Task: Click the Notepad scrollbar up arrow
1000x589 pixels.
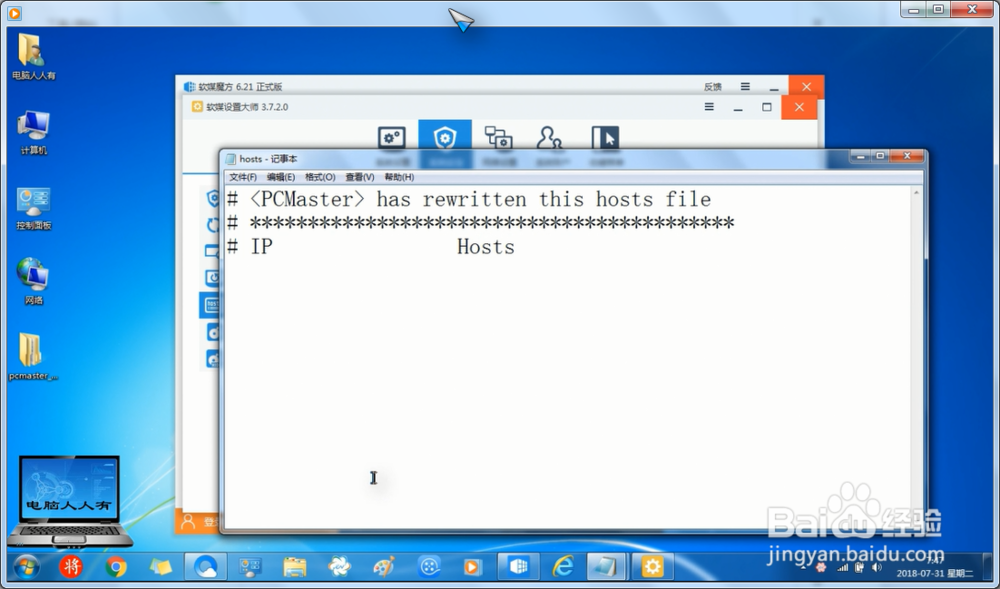Action: (x=916, y=193)
